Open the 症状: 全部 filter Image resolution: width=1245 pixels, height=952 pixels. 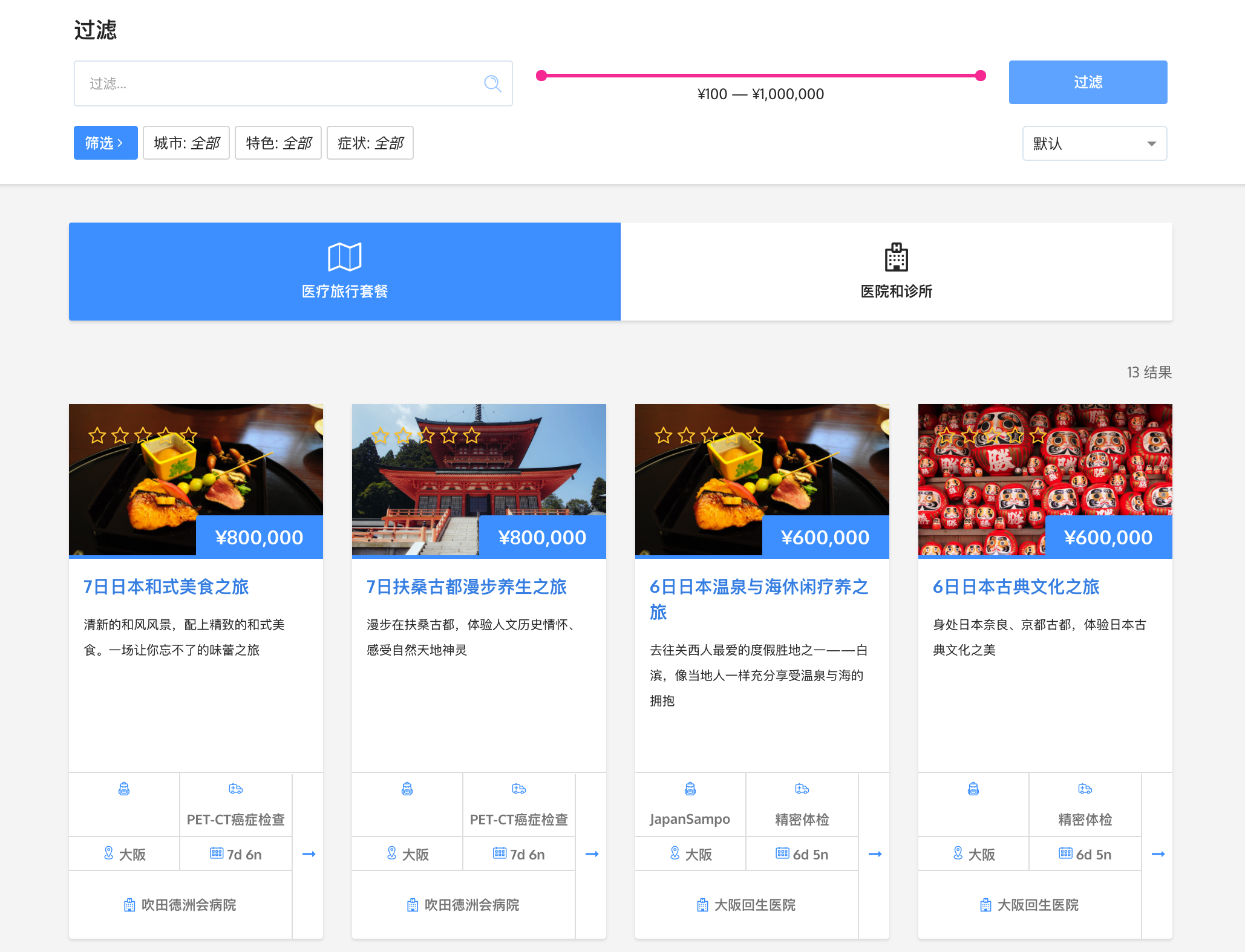tap(370, 143)
